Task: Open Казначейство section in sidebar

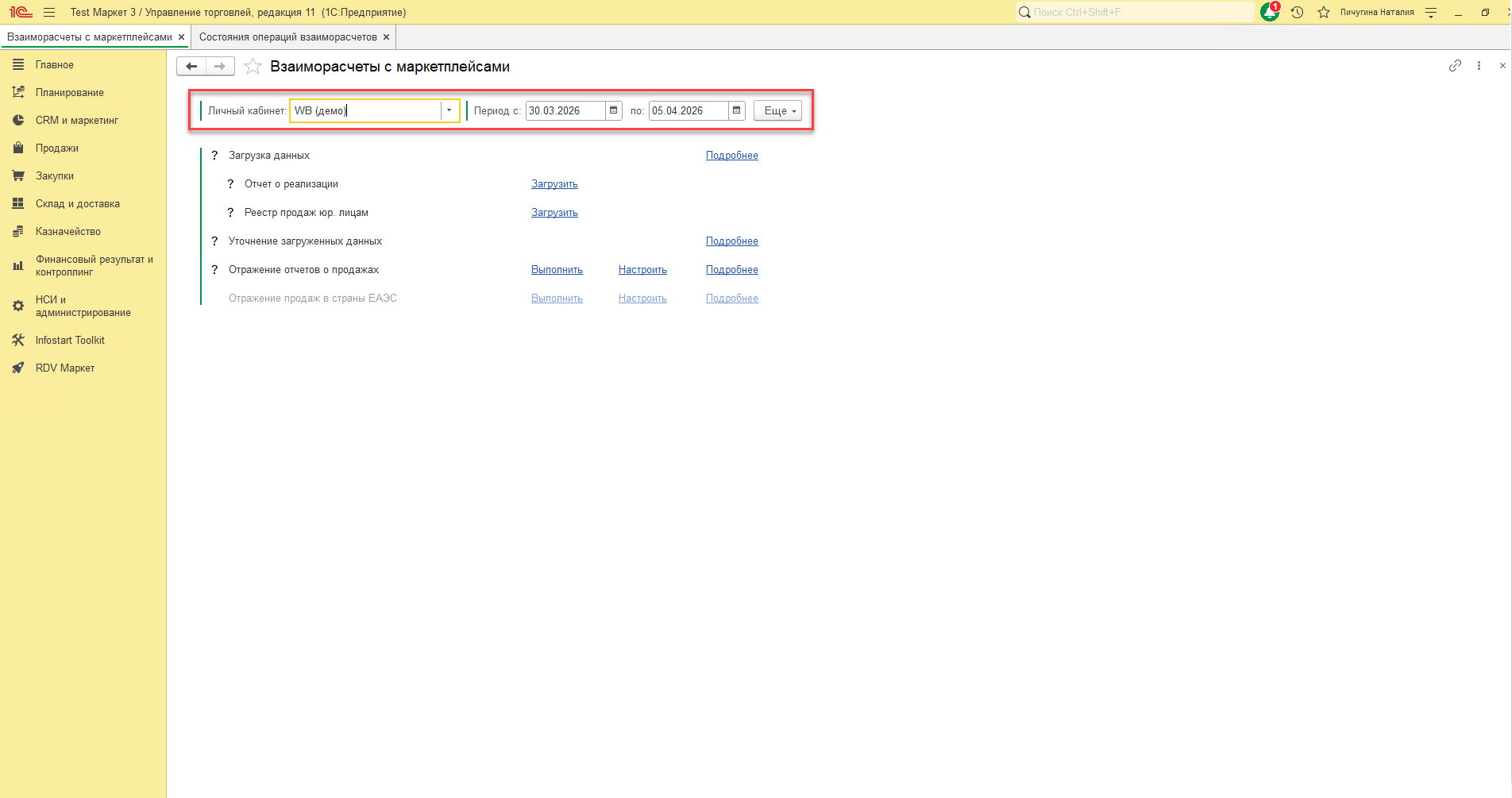Action: pos(68,232)
